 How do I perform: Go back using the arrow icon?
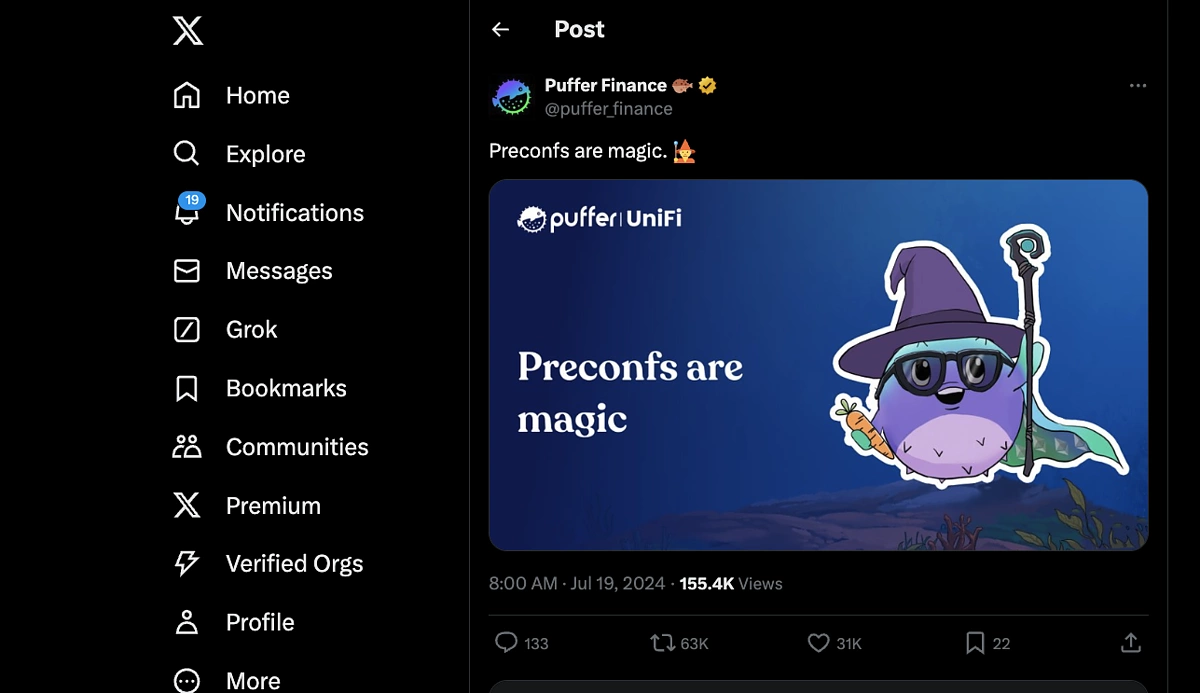(x=501, y=30)
